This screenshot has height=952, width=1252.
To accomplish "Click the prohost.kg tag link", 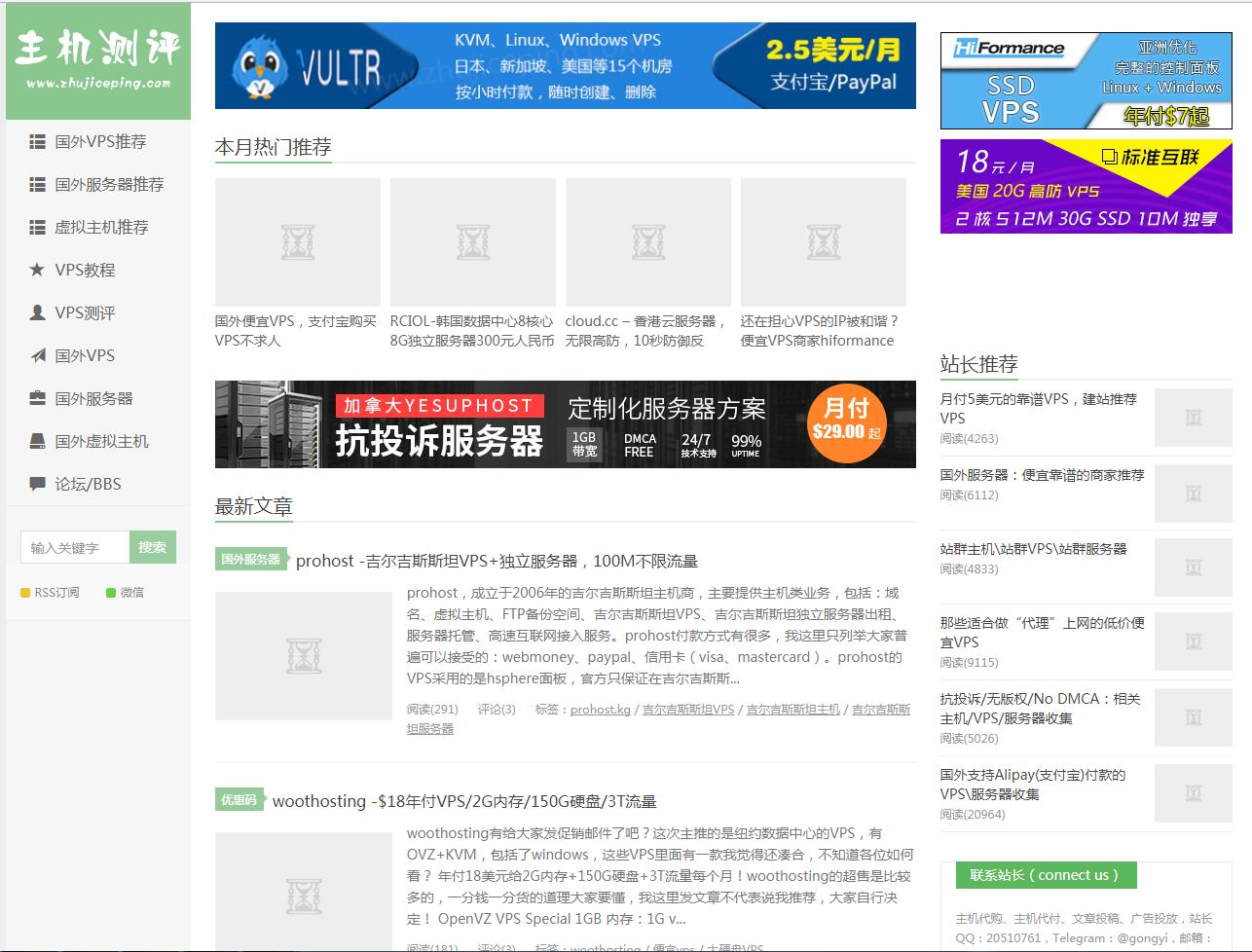I will point(601,710).
